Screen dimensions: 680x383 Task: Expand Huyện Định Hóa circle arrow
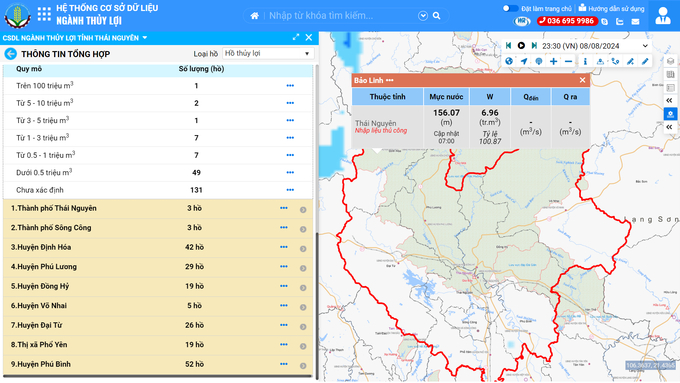(x=303, y=249)
